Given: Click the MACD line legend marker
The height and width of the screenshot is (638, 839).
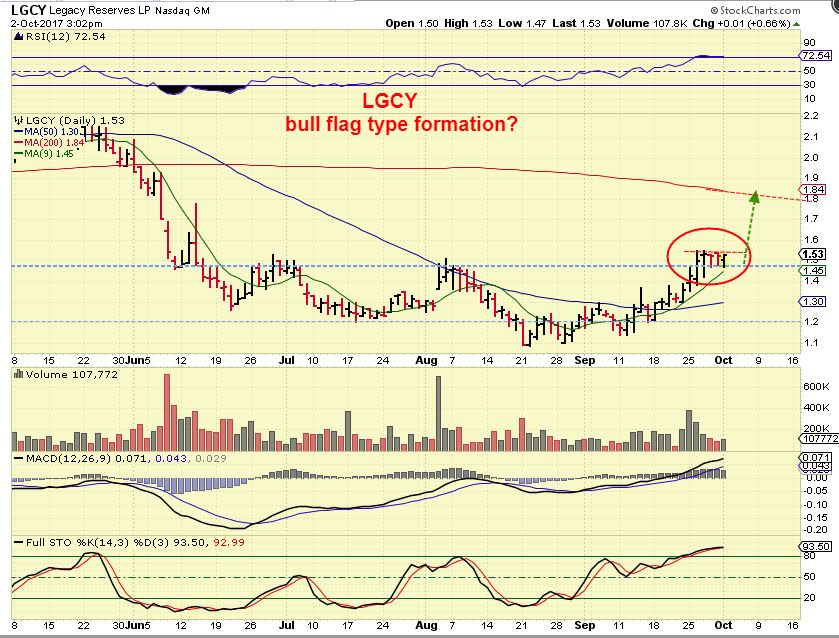Looking at the screenshot, I should tap(19, 459).
